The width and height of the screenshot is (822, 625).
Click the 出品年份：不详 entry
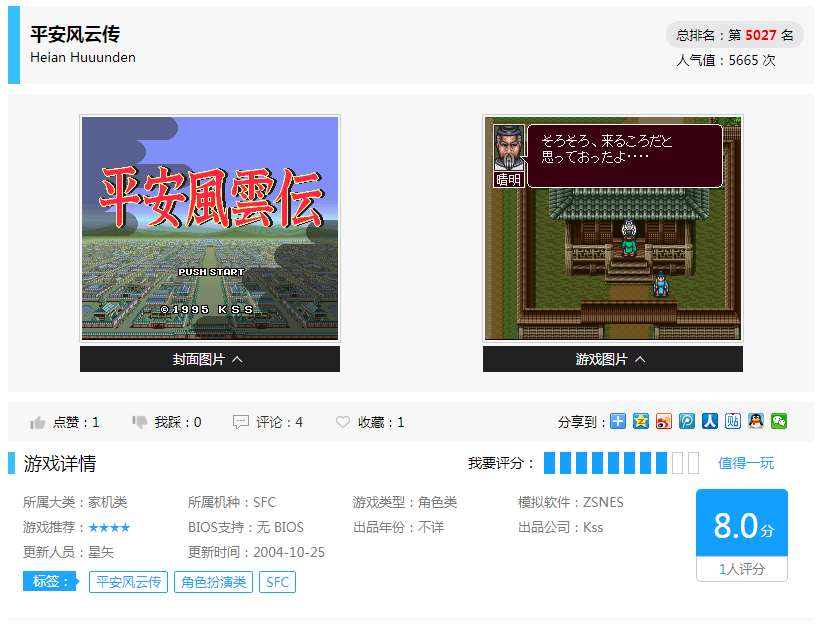(398, 527)
